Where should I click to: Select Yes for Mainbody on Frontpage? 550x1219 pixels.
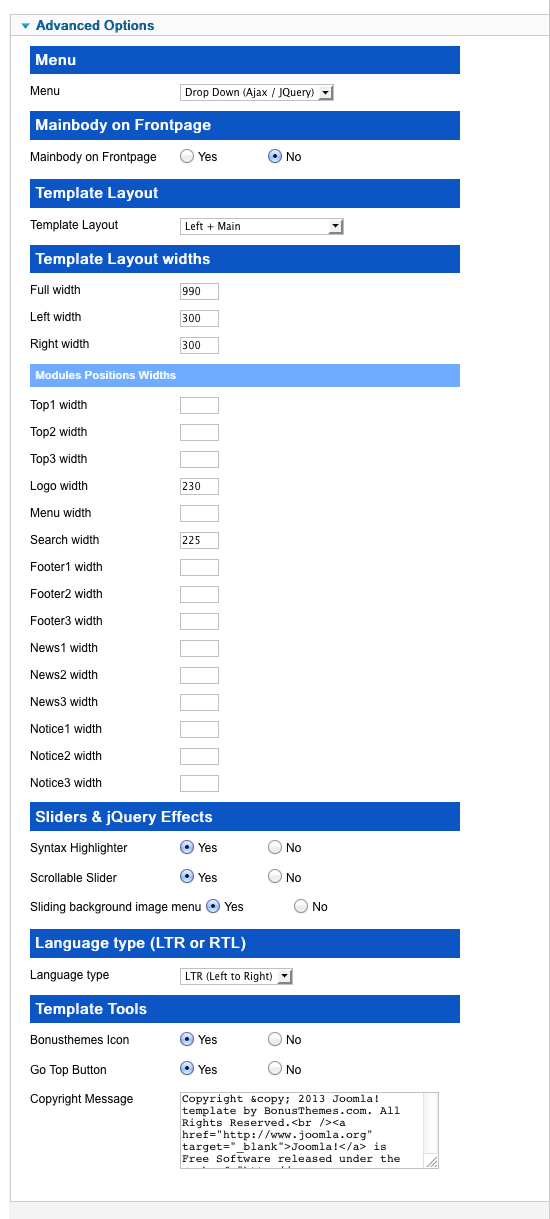point(187,157)
